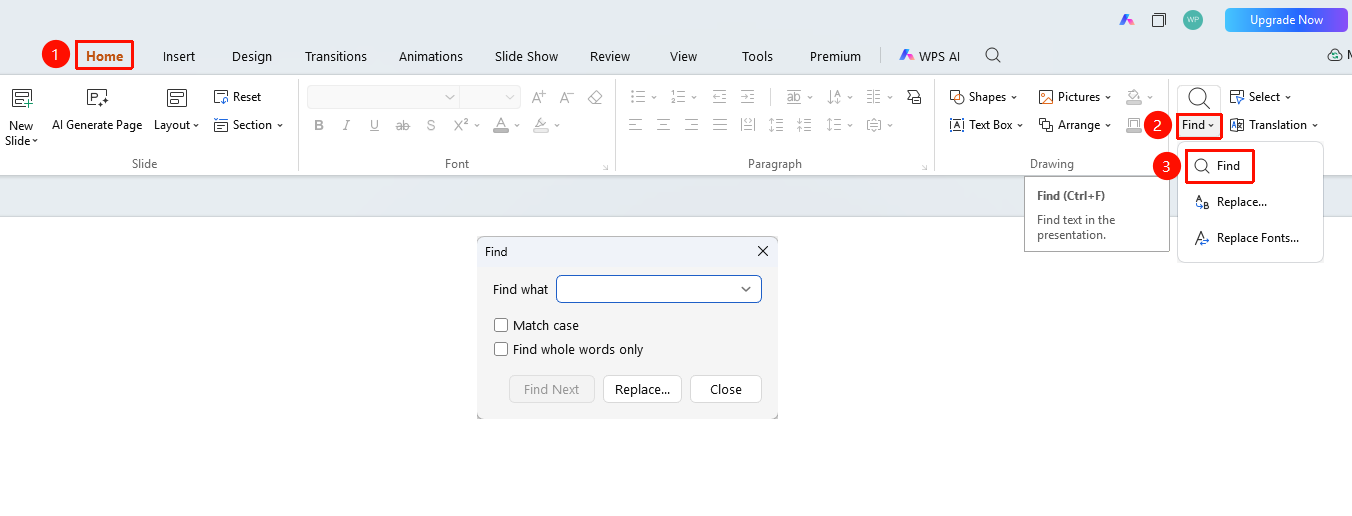Click the Select icon in ribbon
The image size is (1352, 516).
point(1237,97)
